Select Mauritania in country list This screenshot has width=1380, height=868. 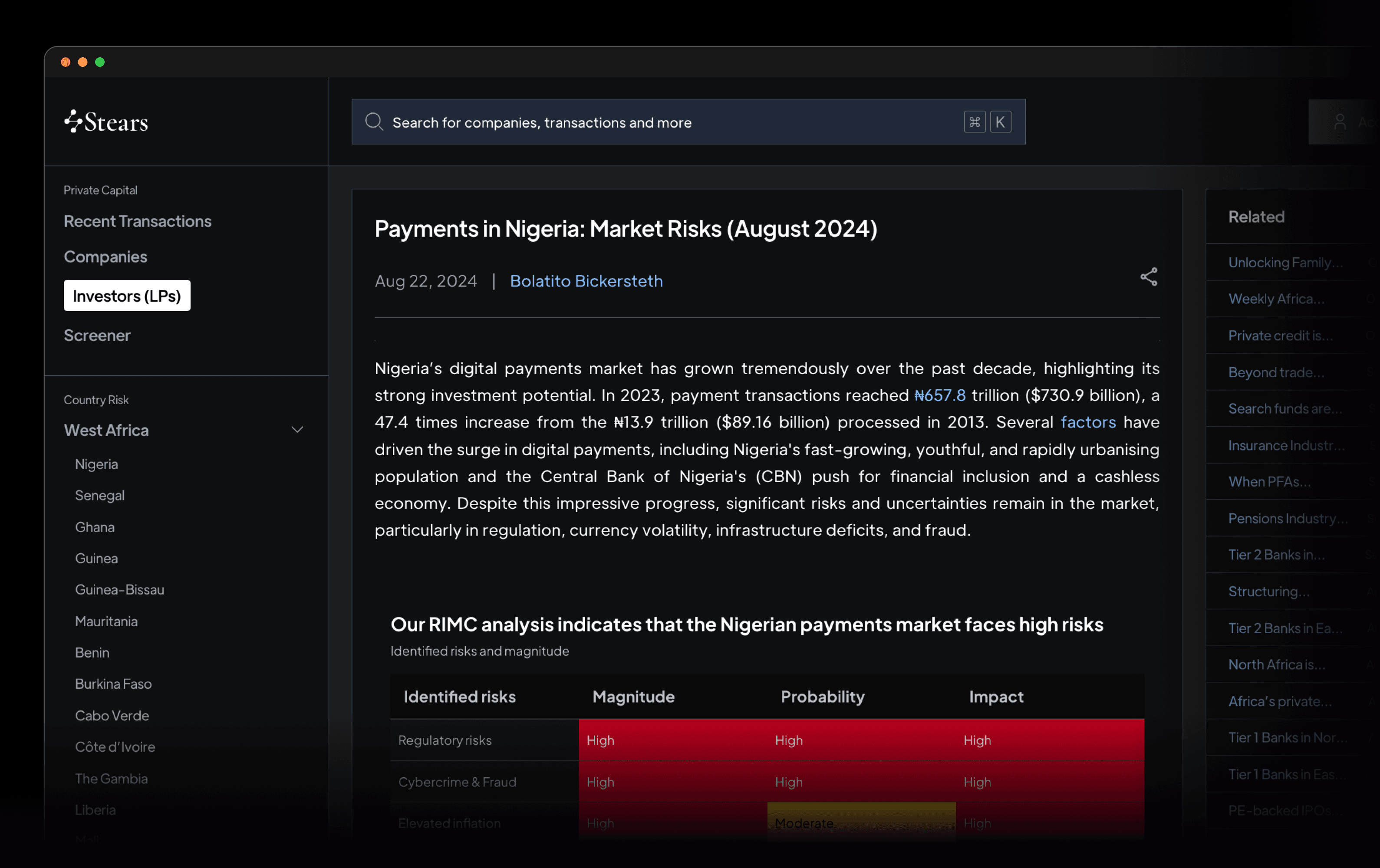click(106, 621)
